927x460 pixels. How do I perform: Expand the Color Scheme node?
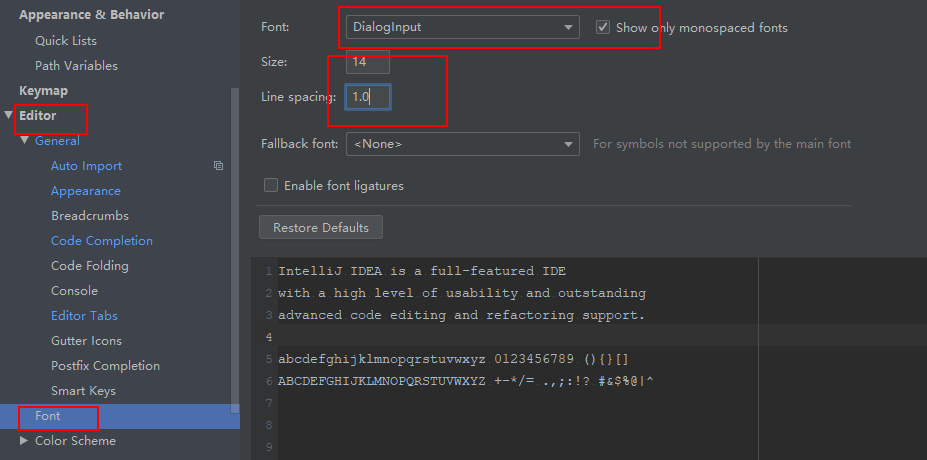coord(24,440)
